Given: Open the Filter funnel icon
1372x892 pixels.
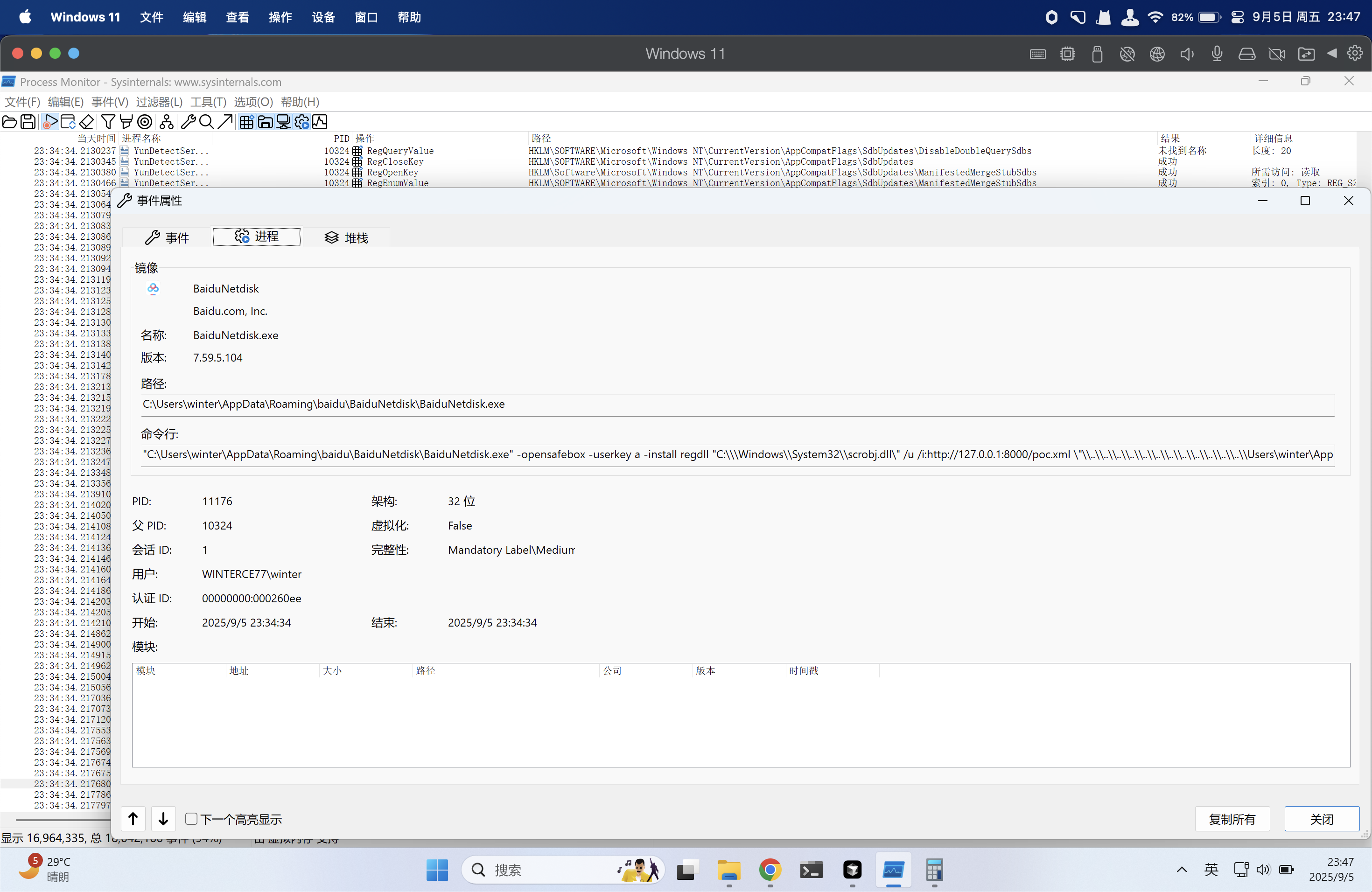Looking at the screenshot, I should pyautogui.click(x=108, y=122).
